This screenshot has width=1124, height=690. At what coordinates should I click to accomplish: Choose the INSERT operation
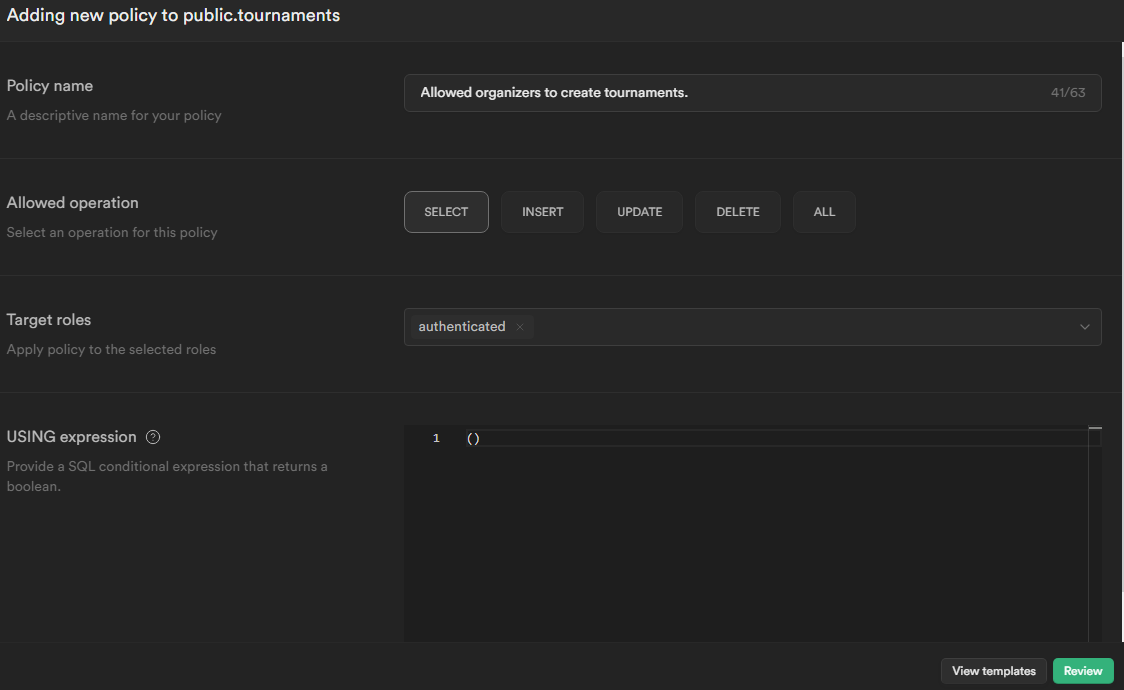[x=543, y=212]
